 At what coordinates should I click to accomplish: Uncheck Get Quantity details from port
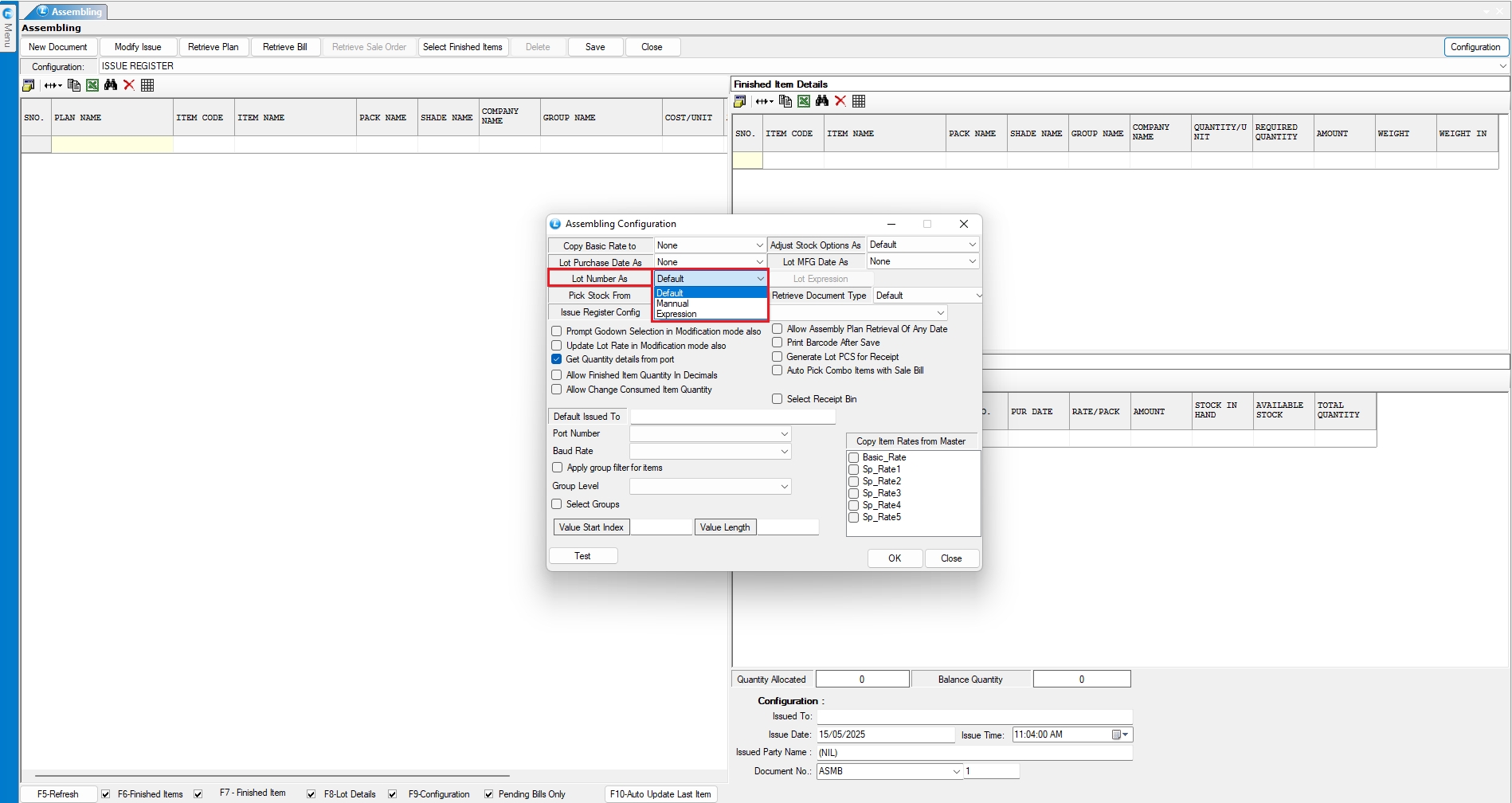(557, 359)
